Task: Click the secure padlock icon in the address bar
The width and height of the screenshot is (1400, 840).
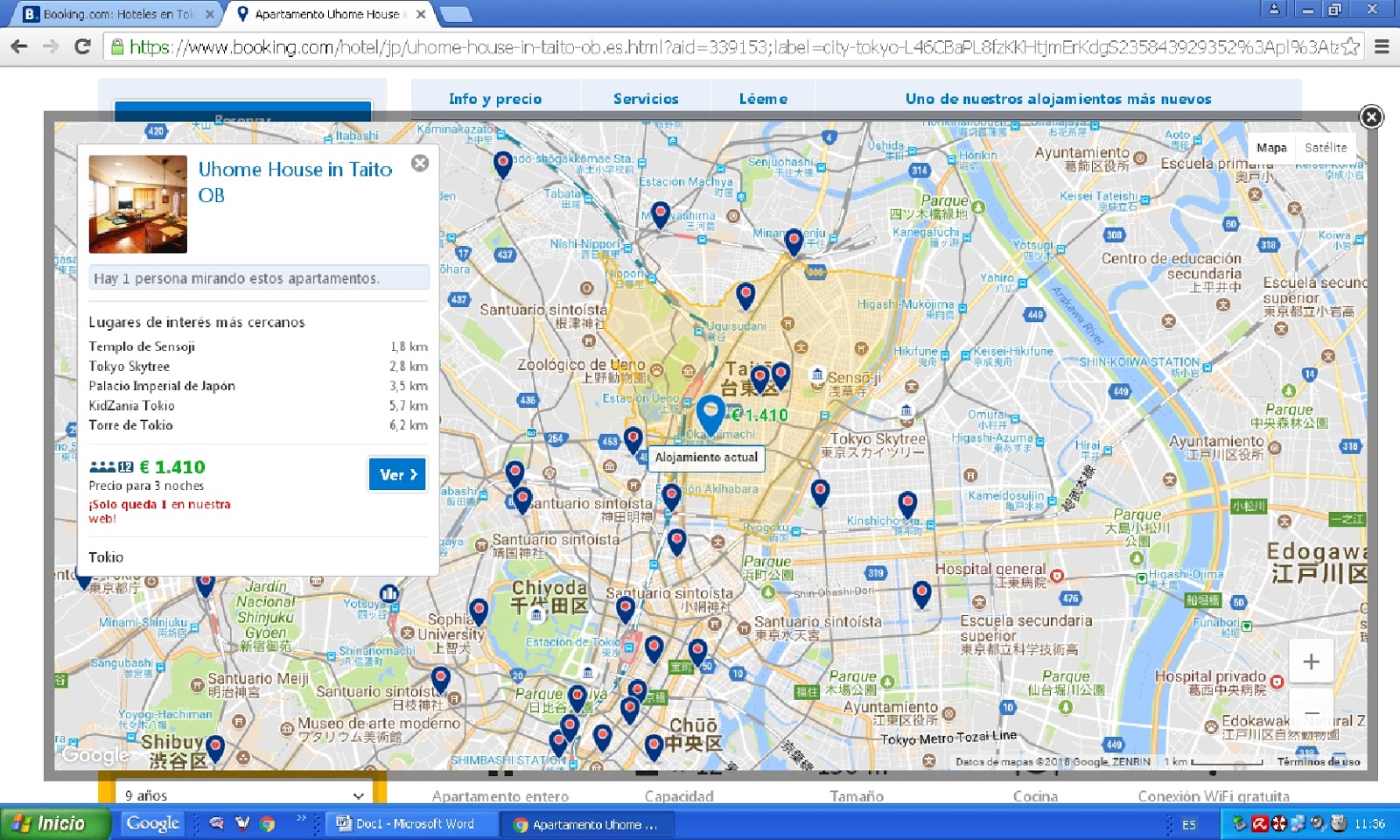Action: tap(117, 46)
